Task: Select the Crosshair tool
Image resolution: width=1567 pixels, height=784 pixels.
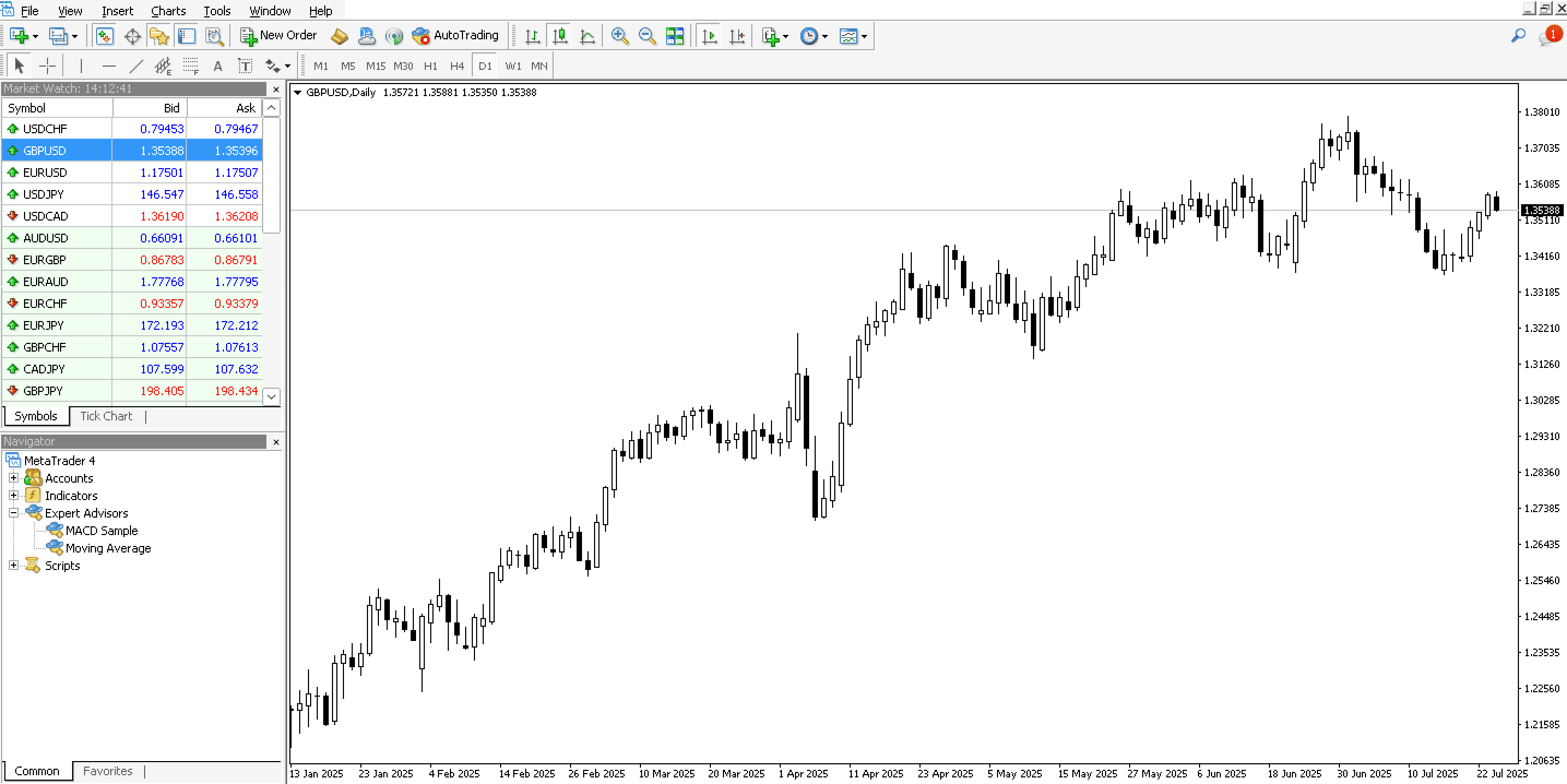Action: pos(47,66)
